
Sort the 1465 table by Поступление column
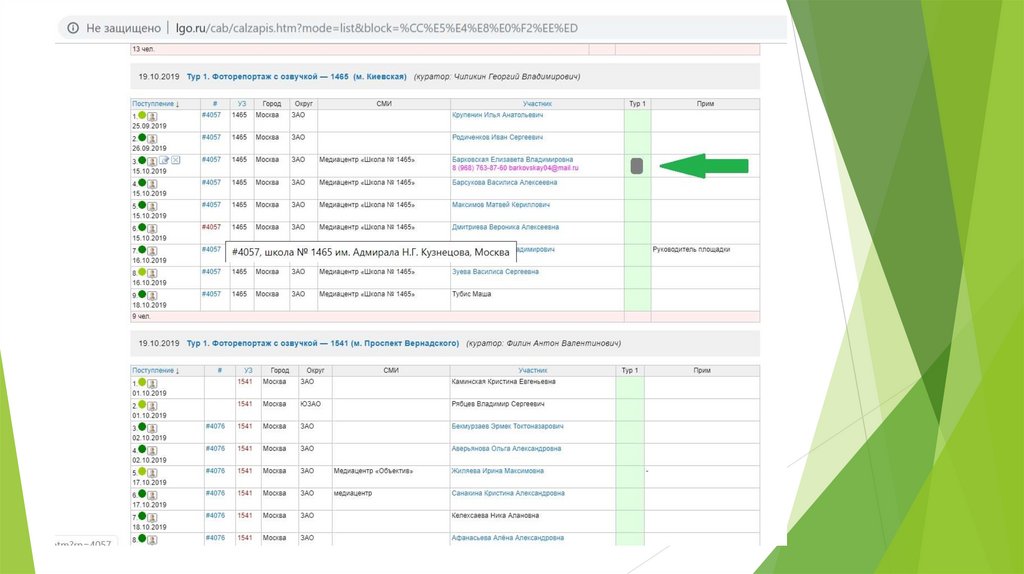click(155, 104)
